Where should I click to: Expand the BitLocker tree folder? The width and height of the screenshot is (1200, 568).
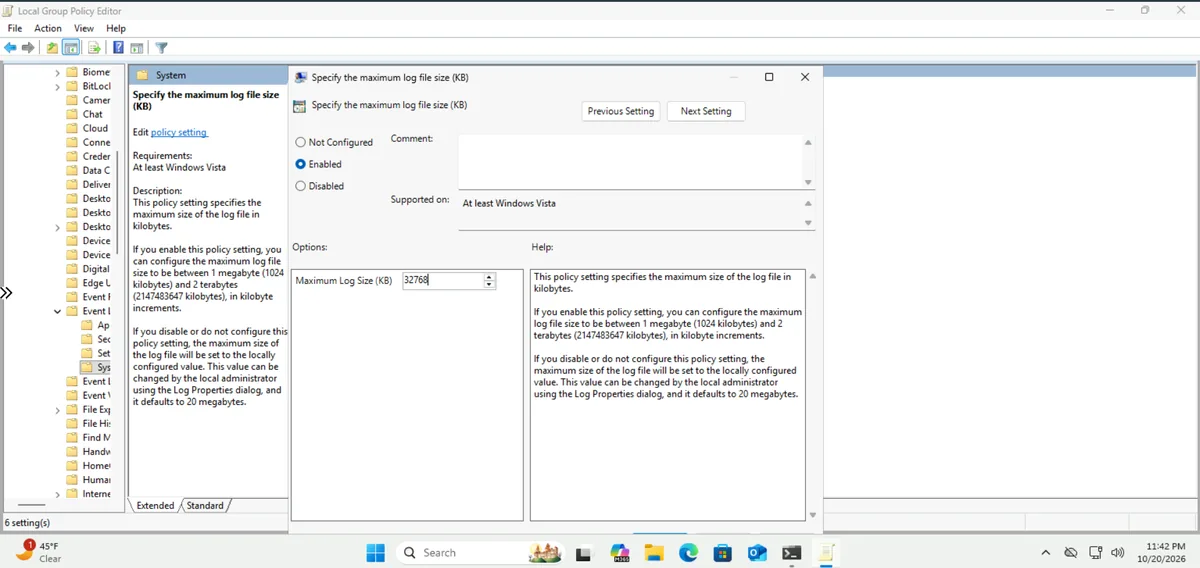pos(58,87)
